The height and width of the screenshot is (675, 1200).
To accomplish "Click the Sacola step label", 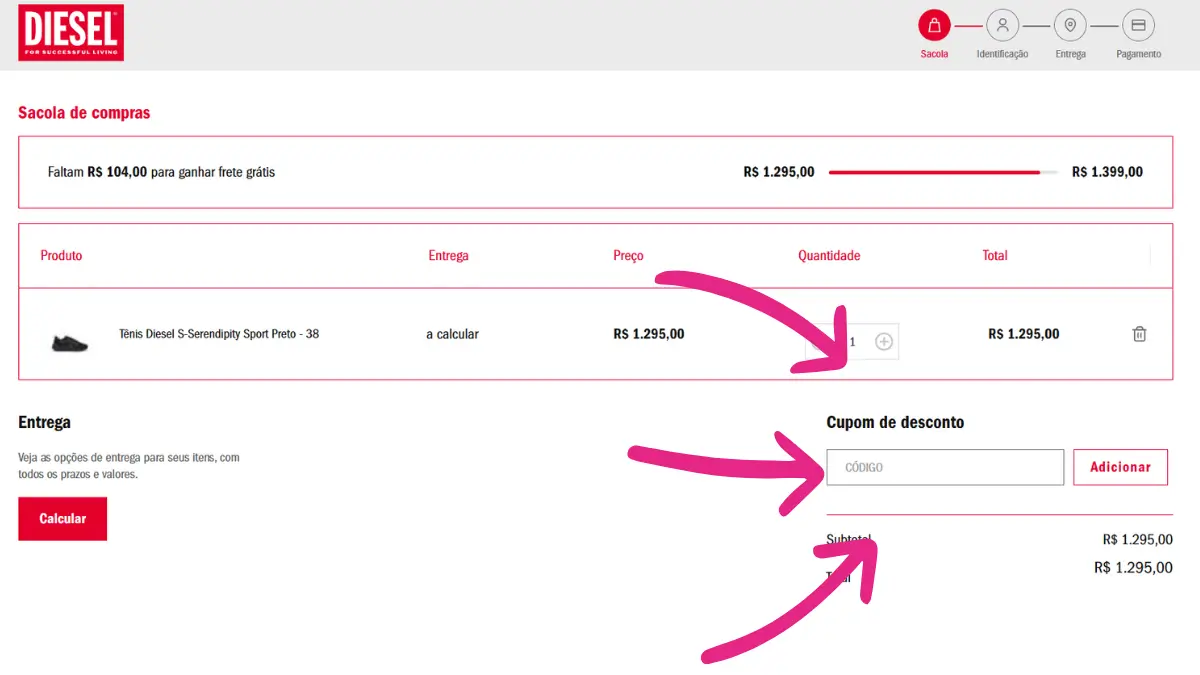I will [x=934, y=54].
